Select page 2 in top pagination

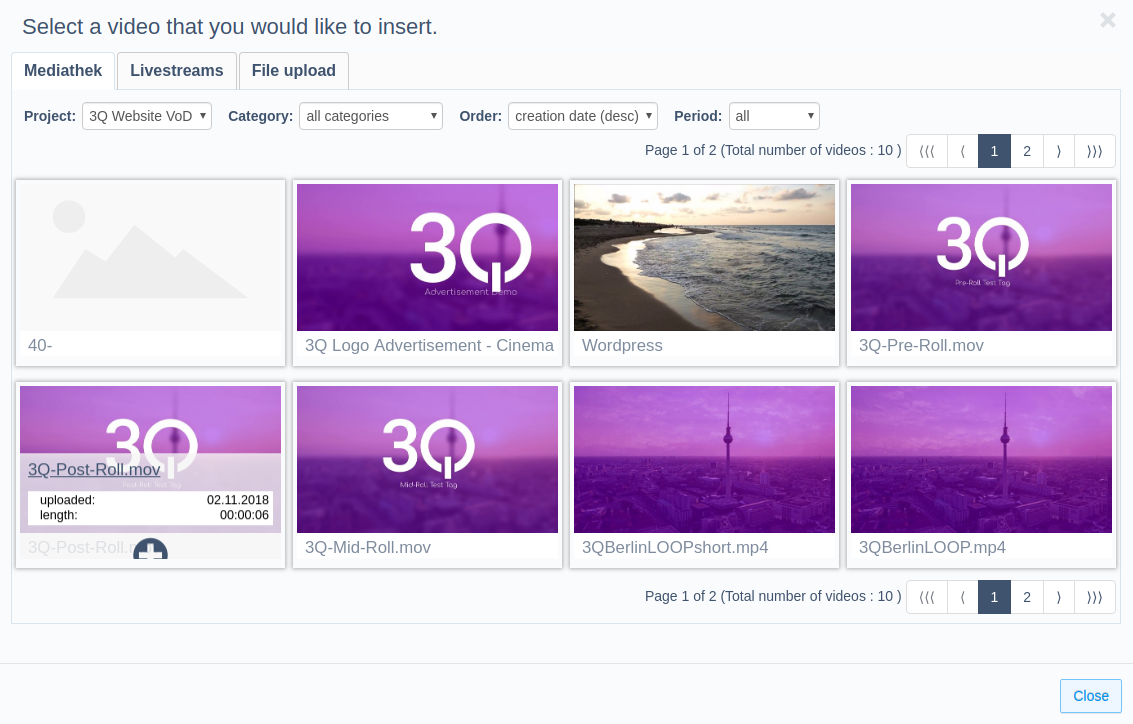coord(1027,151)
